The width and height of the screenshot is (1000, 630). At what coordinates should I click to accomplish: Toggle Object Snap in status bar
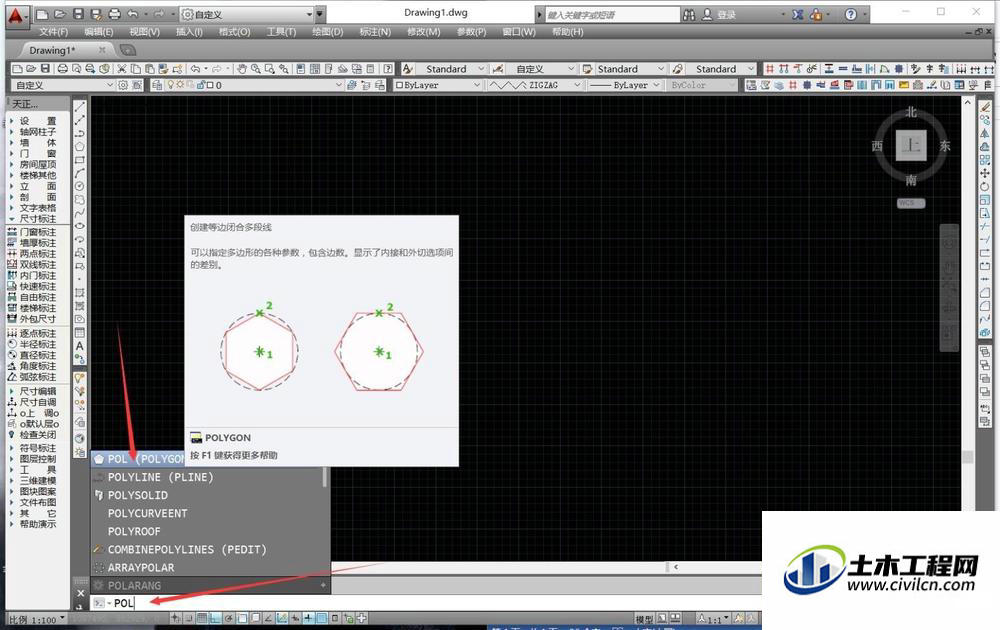242,618
